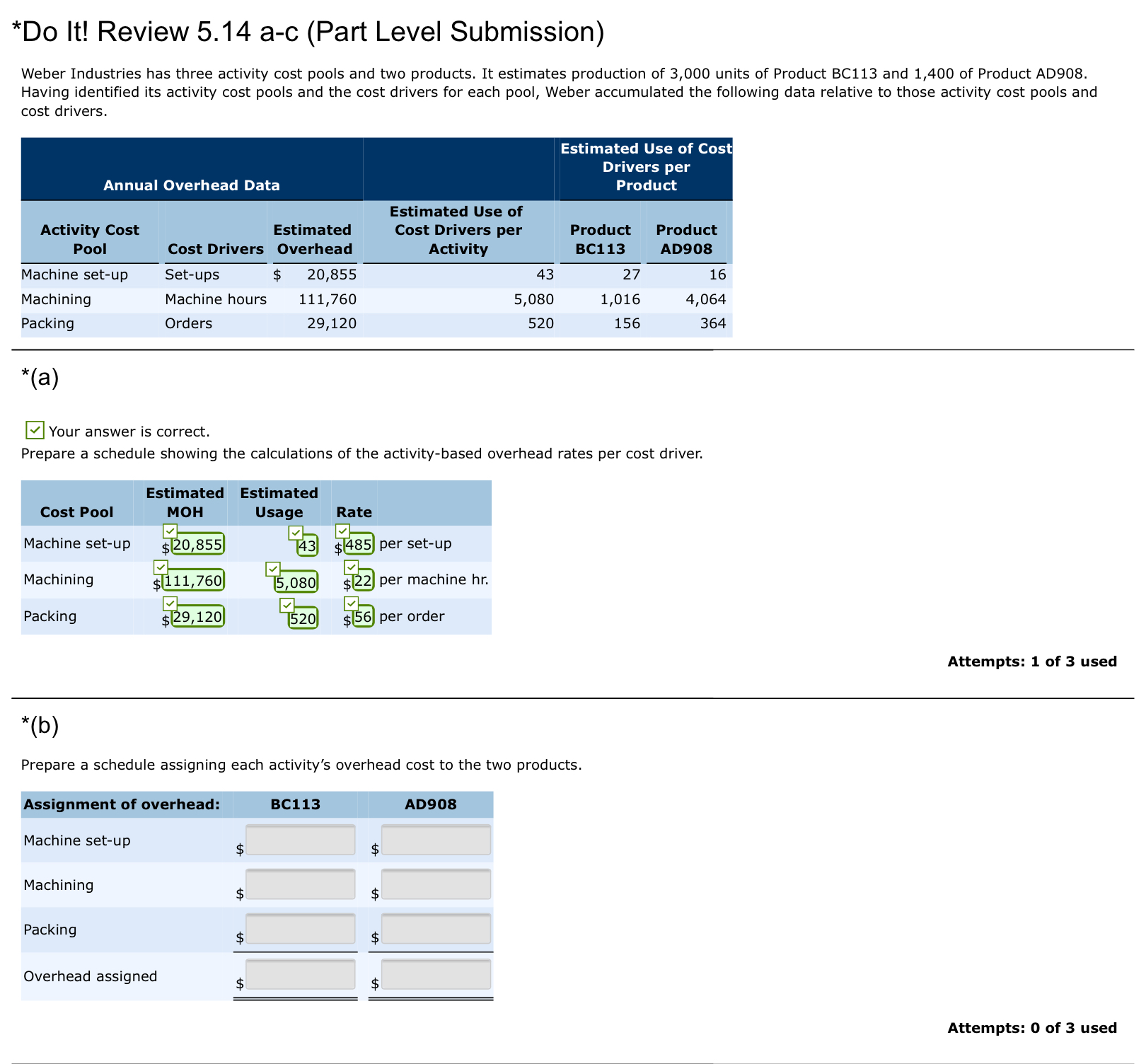This screenshot has height=1064, width=1146.
Task: Click the 'BC113' column header in part (b)
Action: [296, 804]
